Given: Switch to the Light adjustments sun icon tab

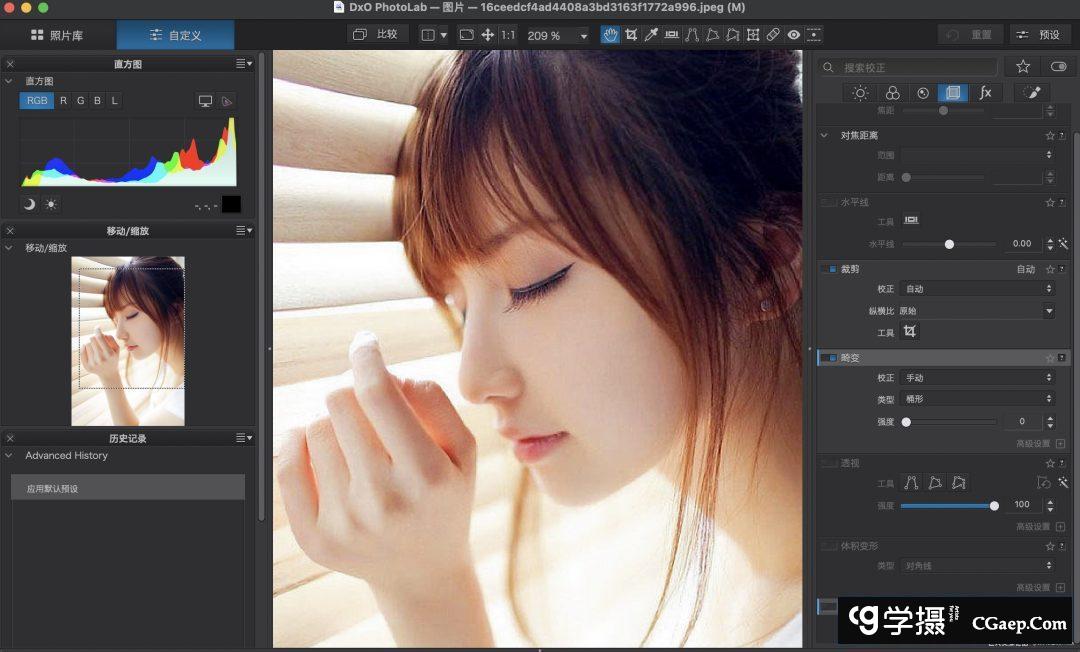Looking at the screenshot, I should (x=859, y=92).
